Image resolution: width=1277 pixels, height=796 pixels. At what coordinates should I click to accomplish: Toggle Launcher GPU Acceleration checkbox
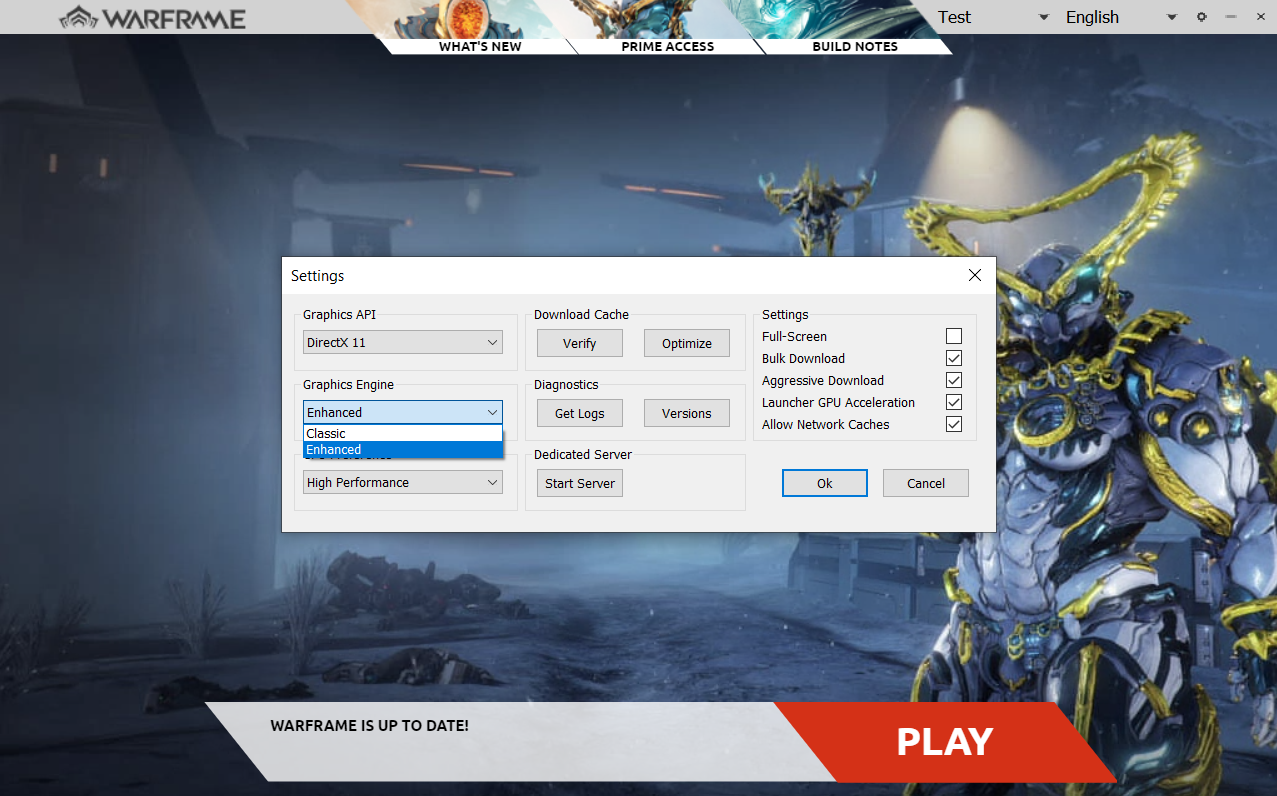(954, 402)
